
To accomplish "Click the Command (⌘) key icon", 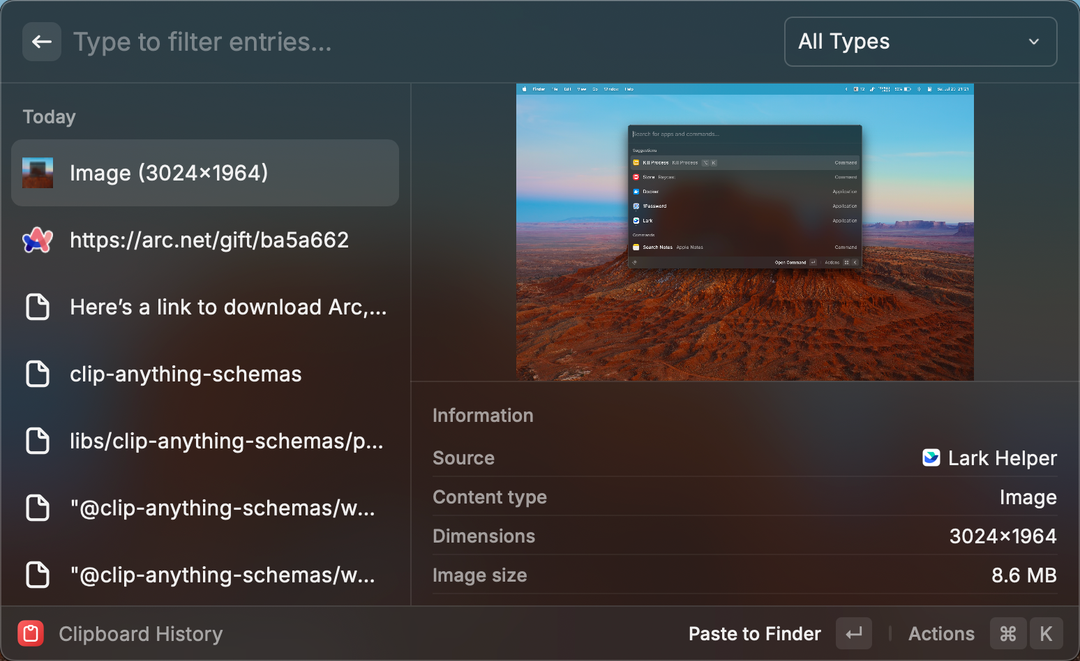I will coord(1007,633).
